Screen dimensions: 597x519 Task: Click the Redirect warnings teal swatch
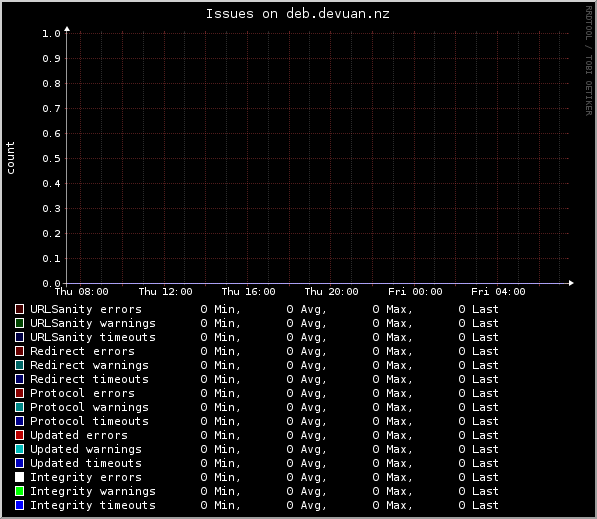[x=19, y=365]
